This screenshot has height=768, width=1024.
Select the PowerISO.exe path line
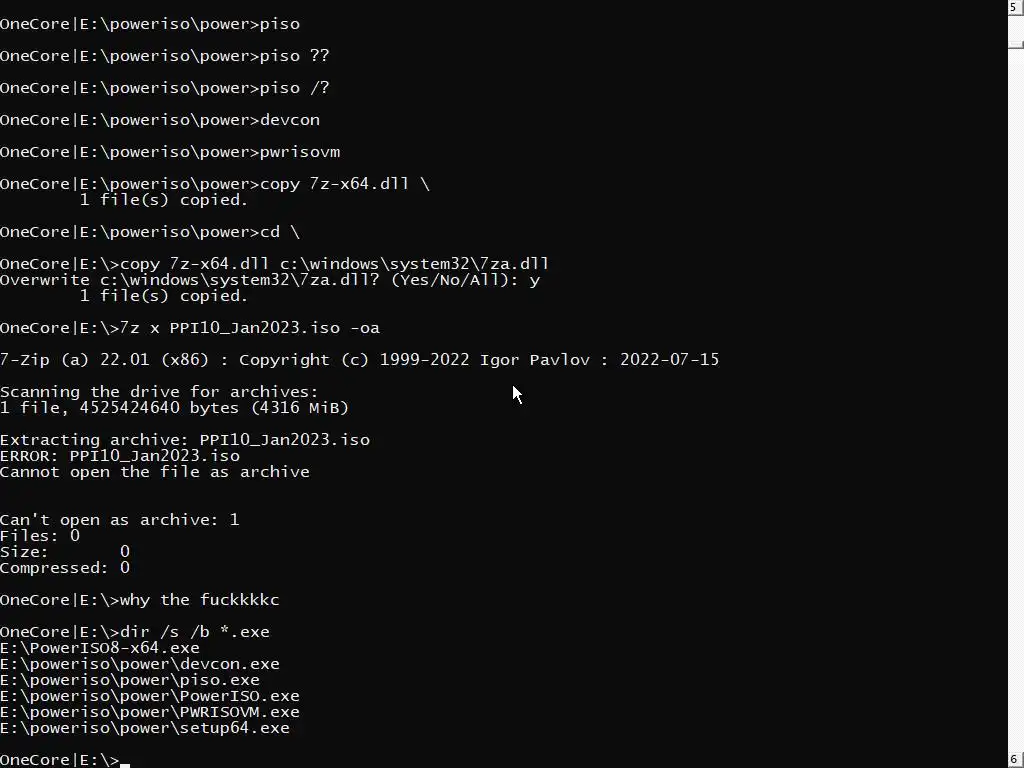pos(150,696)
